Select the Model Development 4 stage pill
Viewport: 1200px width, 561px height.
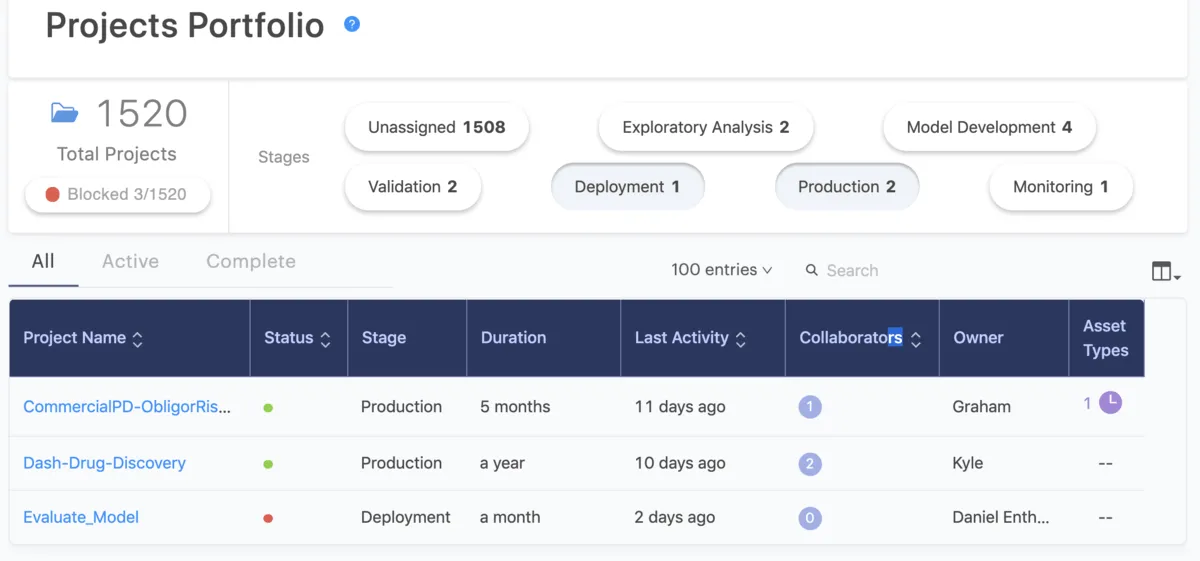pyautogui.click(x=989, y=128)
